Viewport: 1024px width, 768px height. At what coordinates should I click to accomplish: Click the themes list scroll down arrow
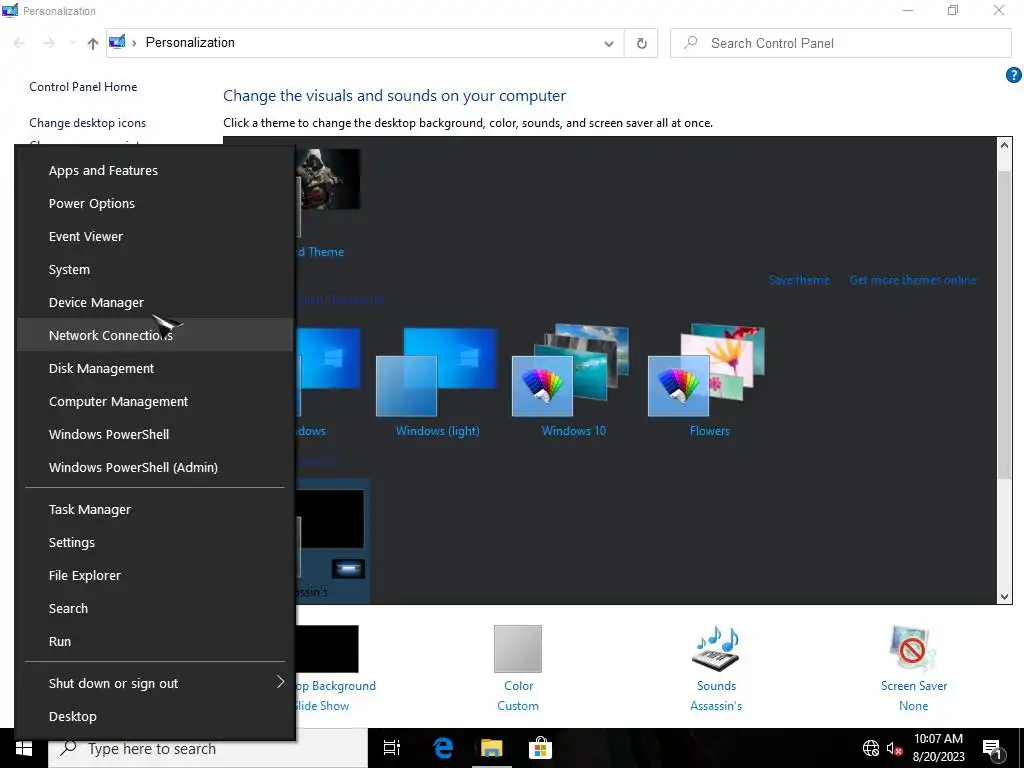(1004, 596)
